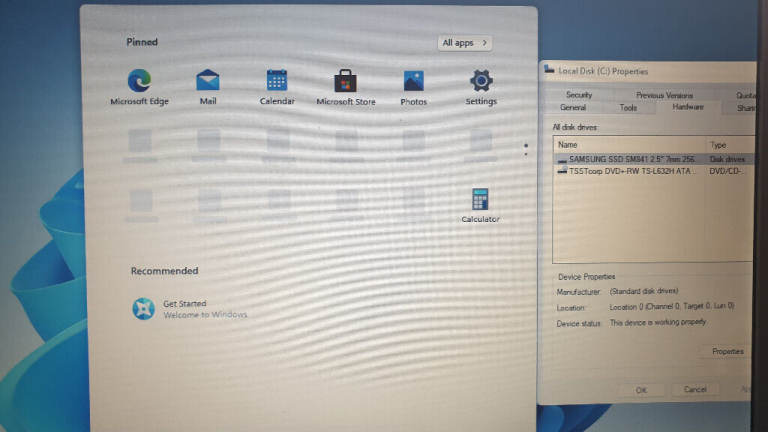
Task: Switch to the Previous Versions tab
Action: (x=664, y=96)
